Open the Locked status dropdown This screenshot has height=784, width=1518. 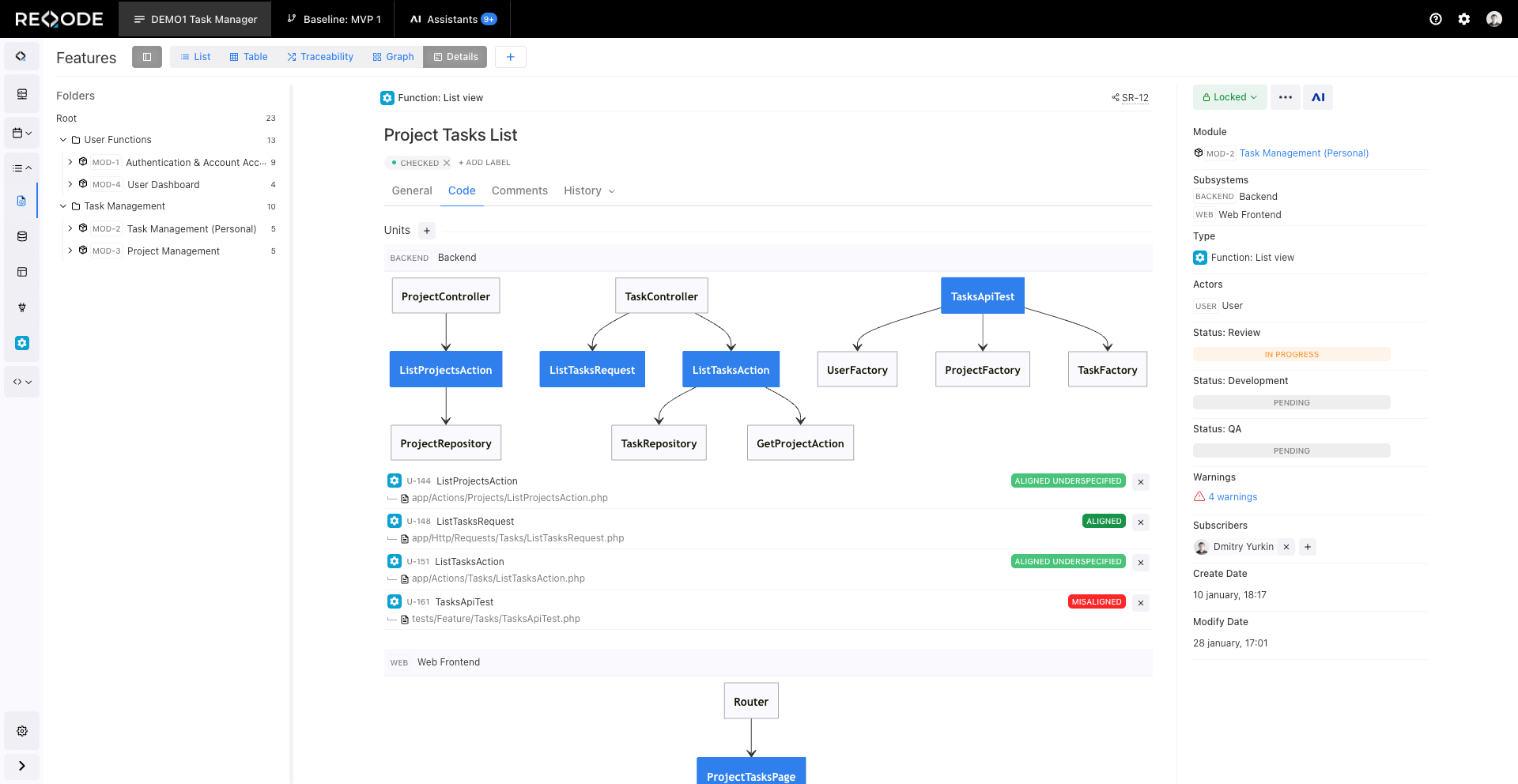pyautogui.click(x=1229, y=97)
